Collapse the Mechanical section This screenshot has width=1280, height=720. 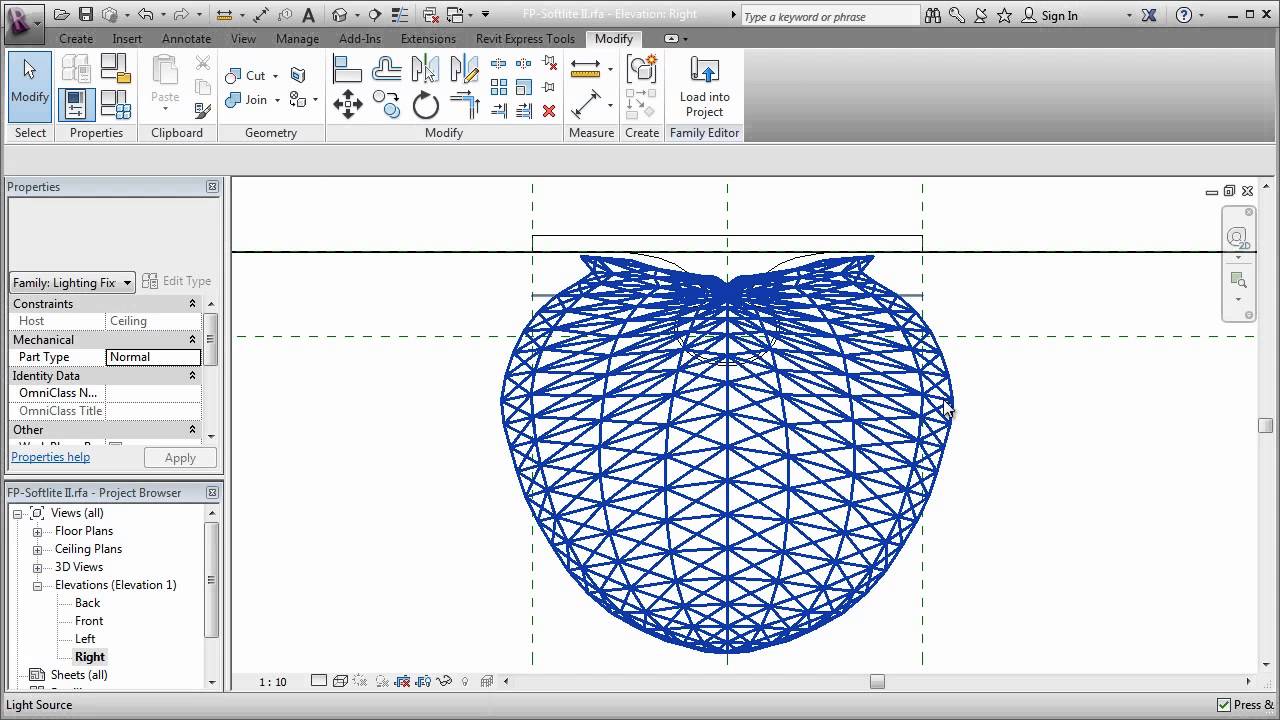point(193,340)
